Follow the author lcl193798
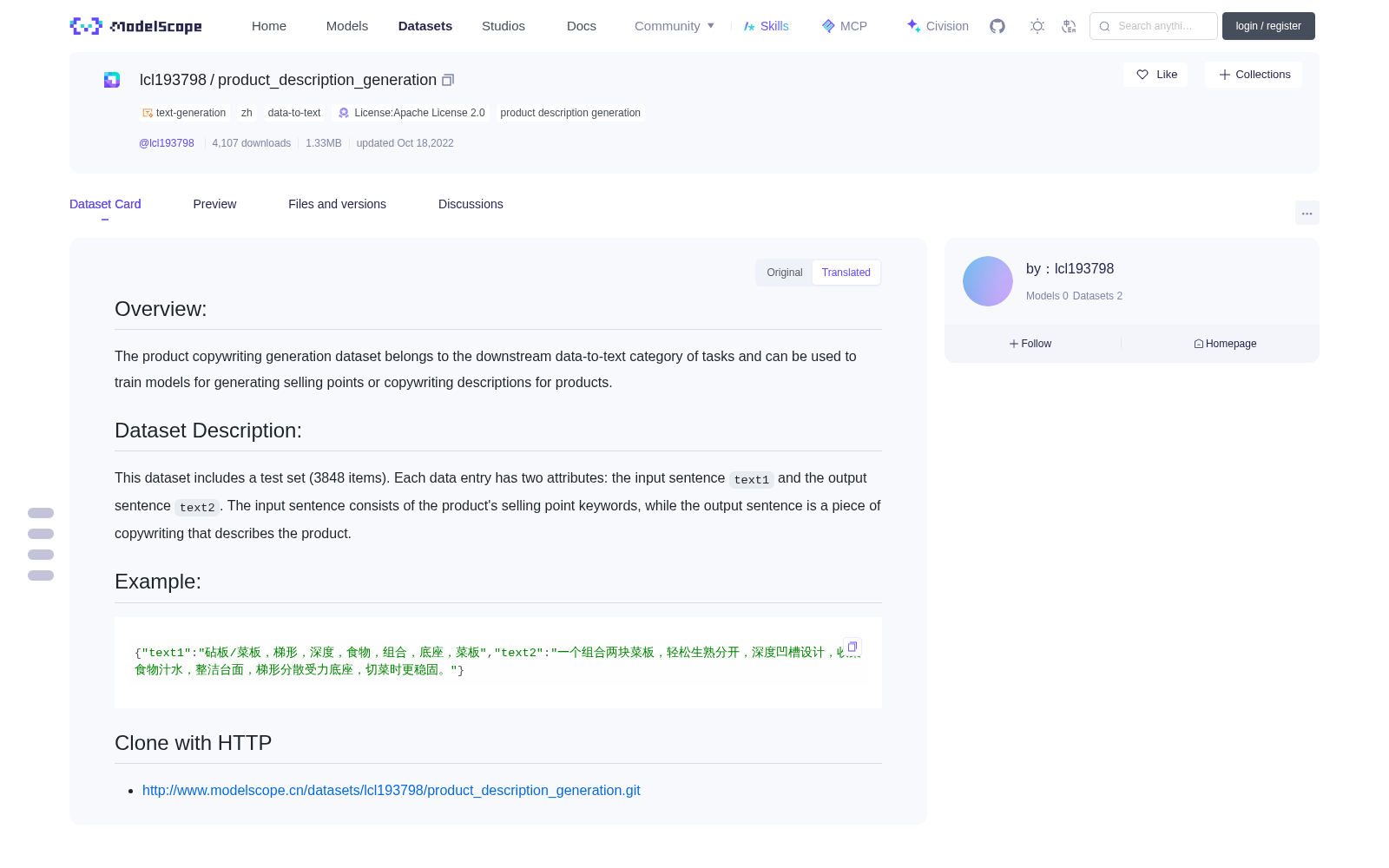The image size is (1389, 868). point(1030,344)
